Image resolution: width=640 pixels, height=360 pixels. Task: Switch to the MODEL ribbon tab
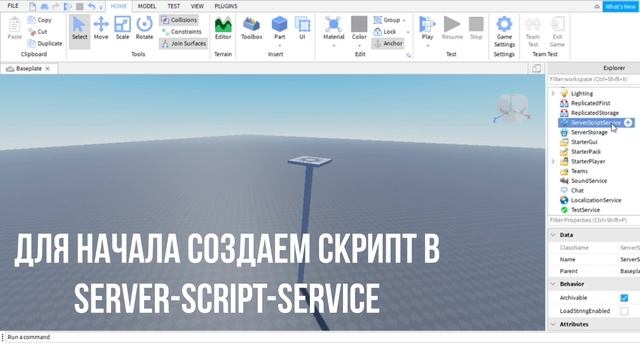tap(147, 6)
